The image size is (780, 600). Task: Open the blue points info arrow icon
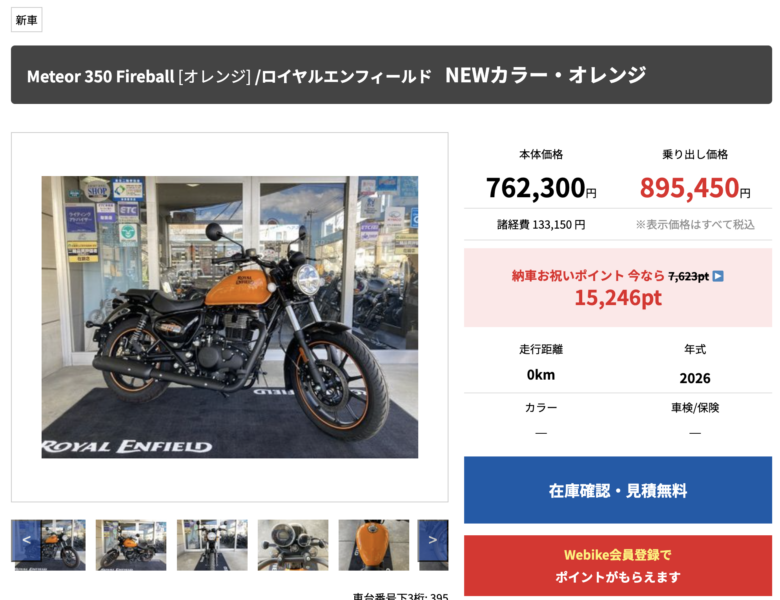(718, 276)
